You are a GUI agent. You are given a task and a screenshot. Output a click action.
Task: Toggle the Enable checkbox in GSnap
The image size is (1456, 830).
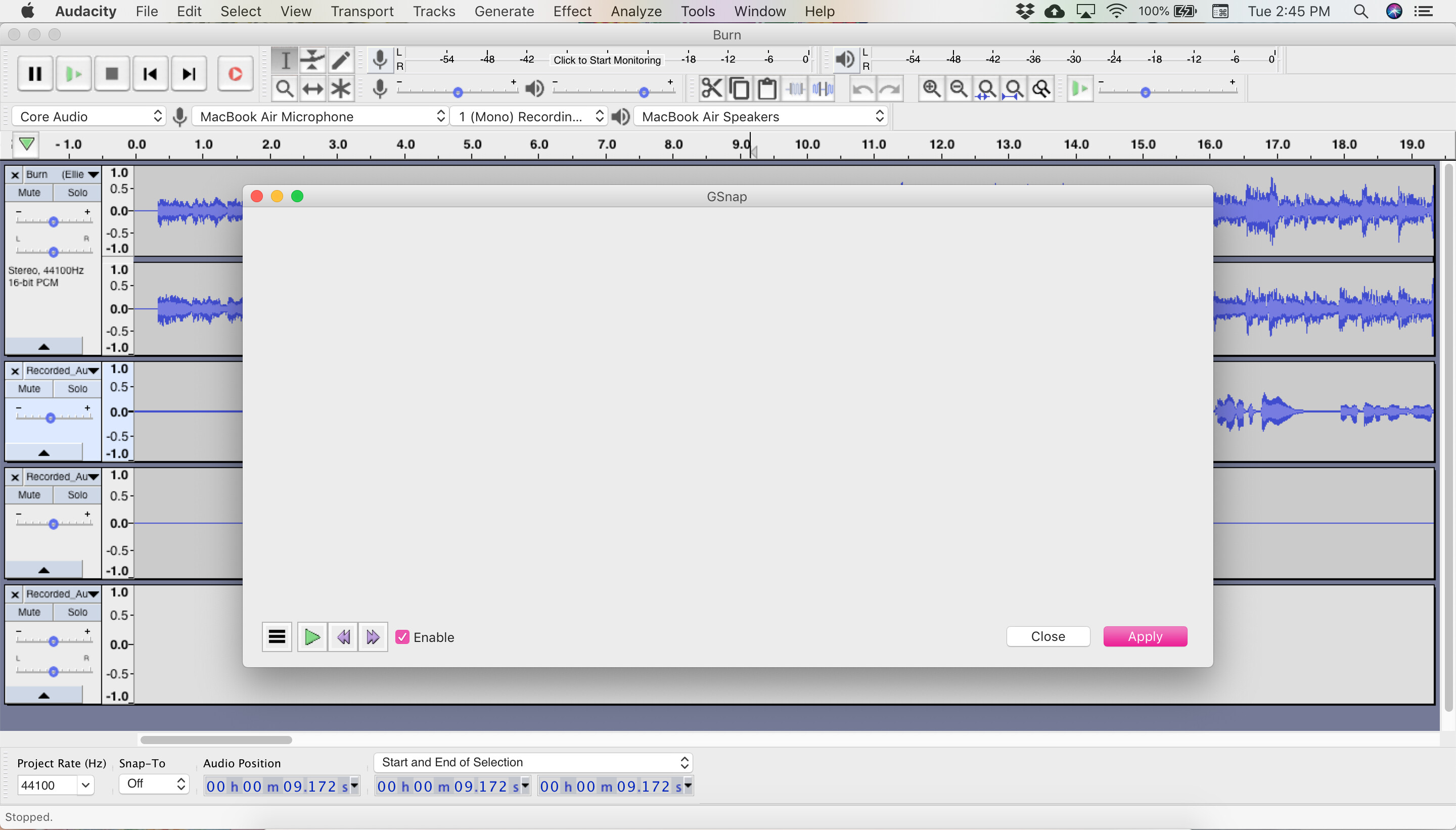pos(402,637)
